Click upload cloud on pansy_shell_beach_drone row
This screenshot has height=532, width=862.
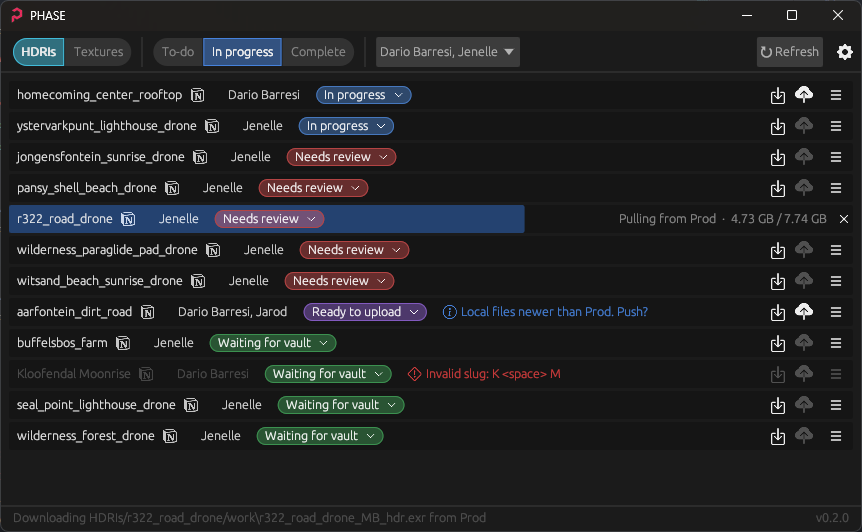click(804, 187)
